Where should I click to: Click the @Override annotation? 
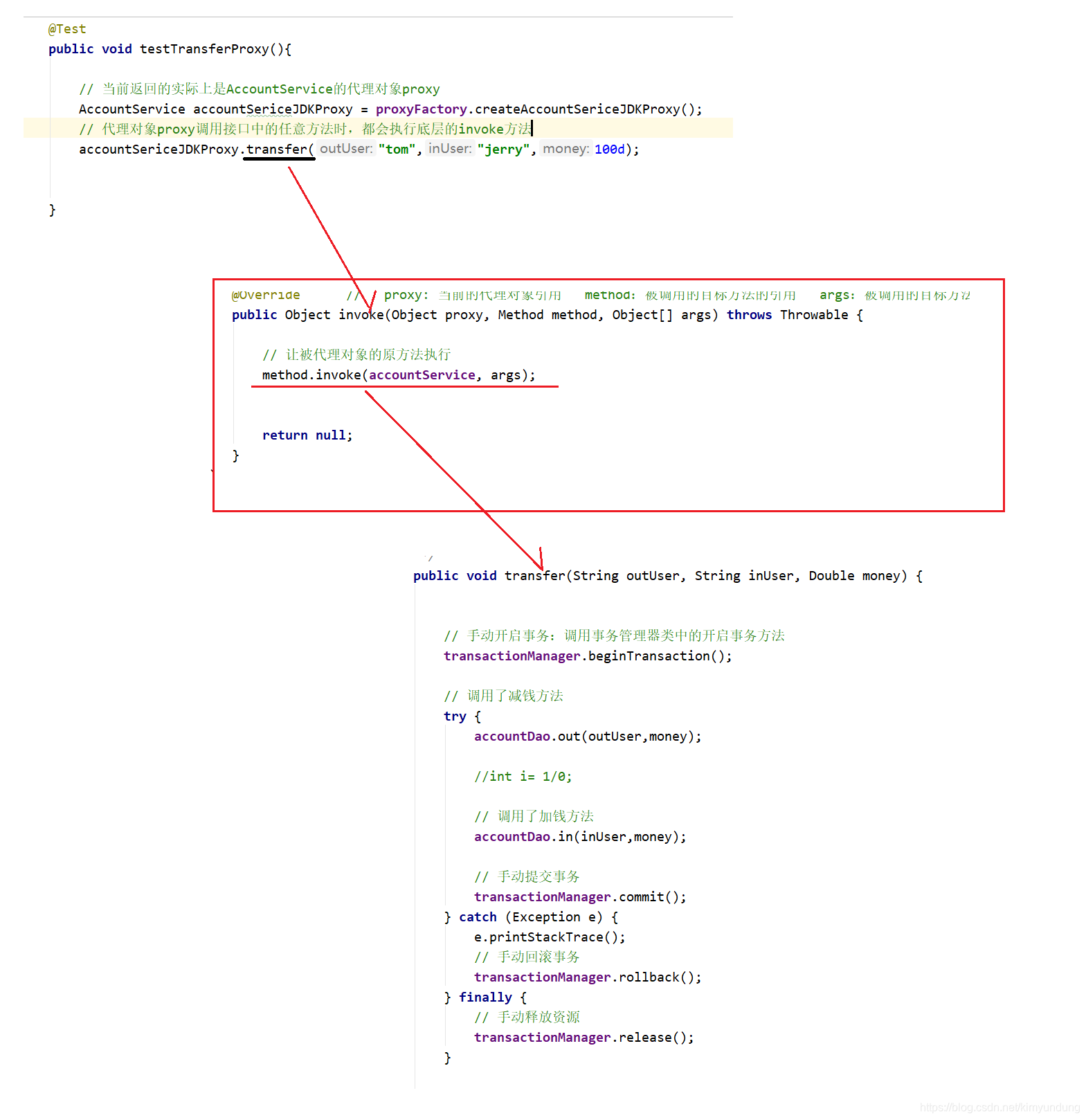click(x=266, y=295)
